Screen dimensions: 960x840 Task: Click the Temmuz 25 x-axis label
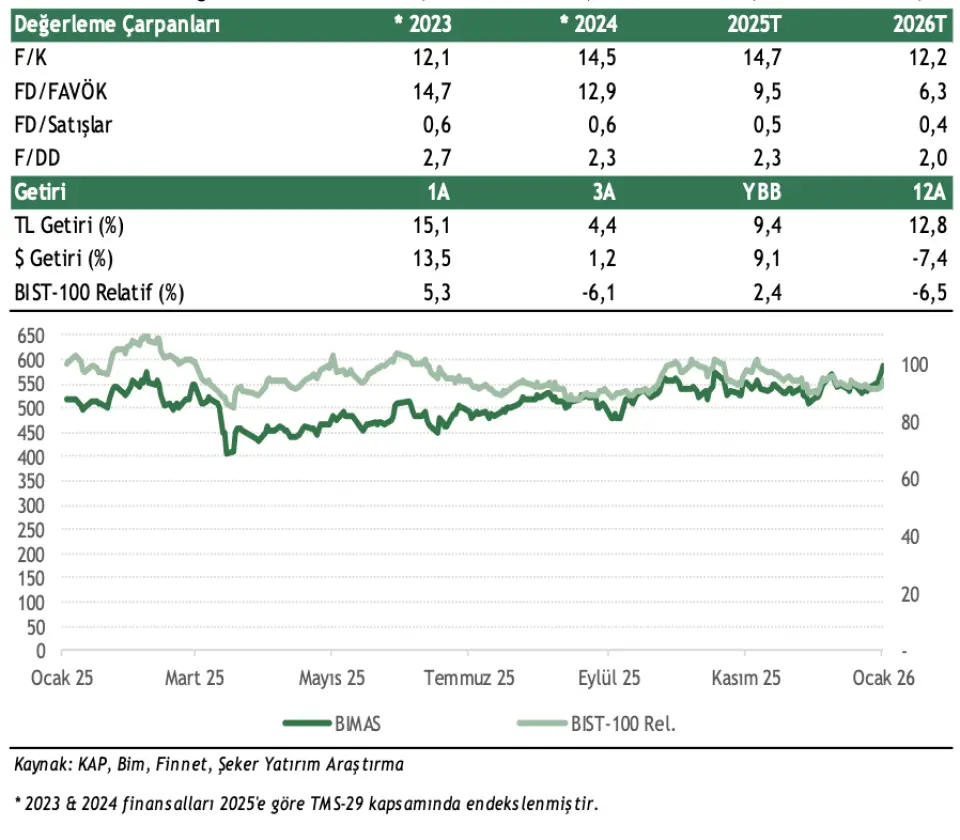click(470, 678)
